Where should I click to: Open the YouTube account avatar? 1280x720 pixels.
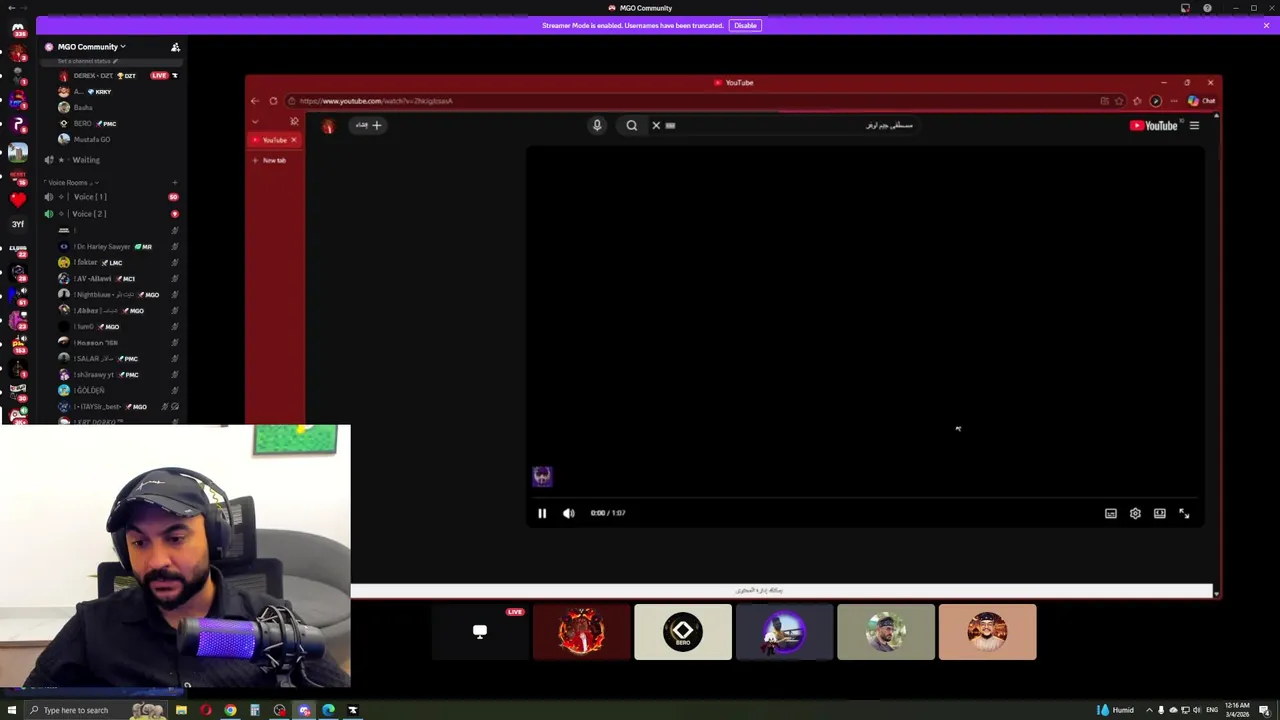click(x=328, y=126)
